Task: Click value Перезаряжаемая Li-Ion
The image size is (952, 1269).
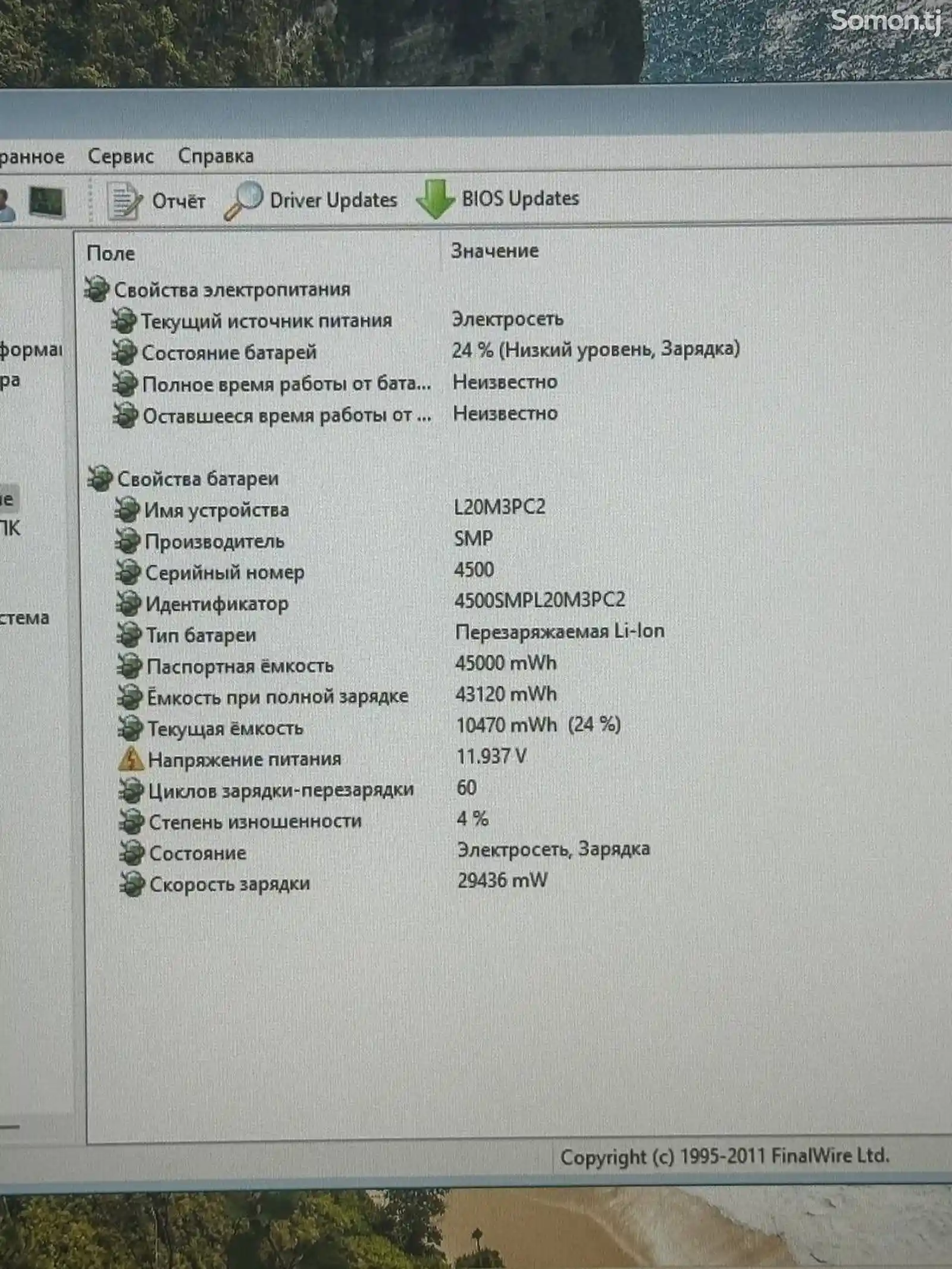Action: [x=560, y=631]
